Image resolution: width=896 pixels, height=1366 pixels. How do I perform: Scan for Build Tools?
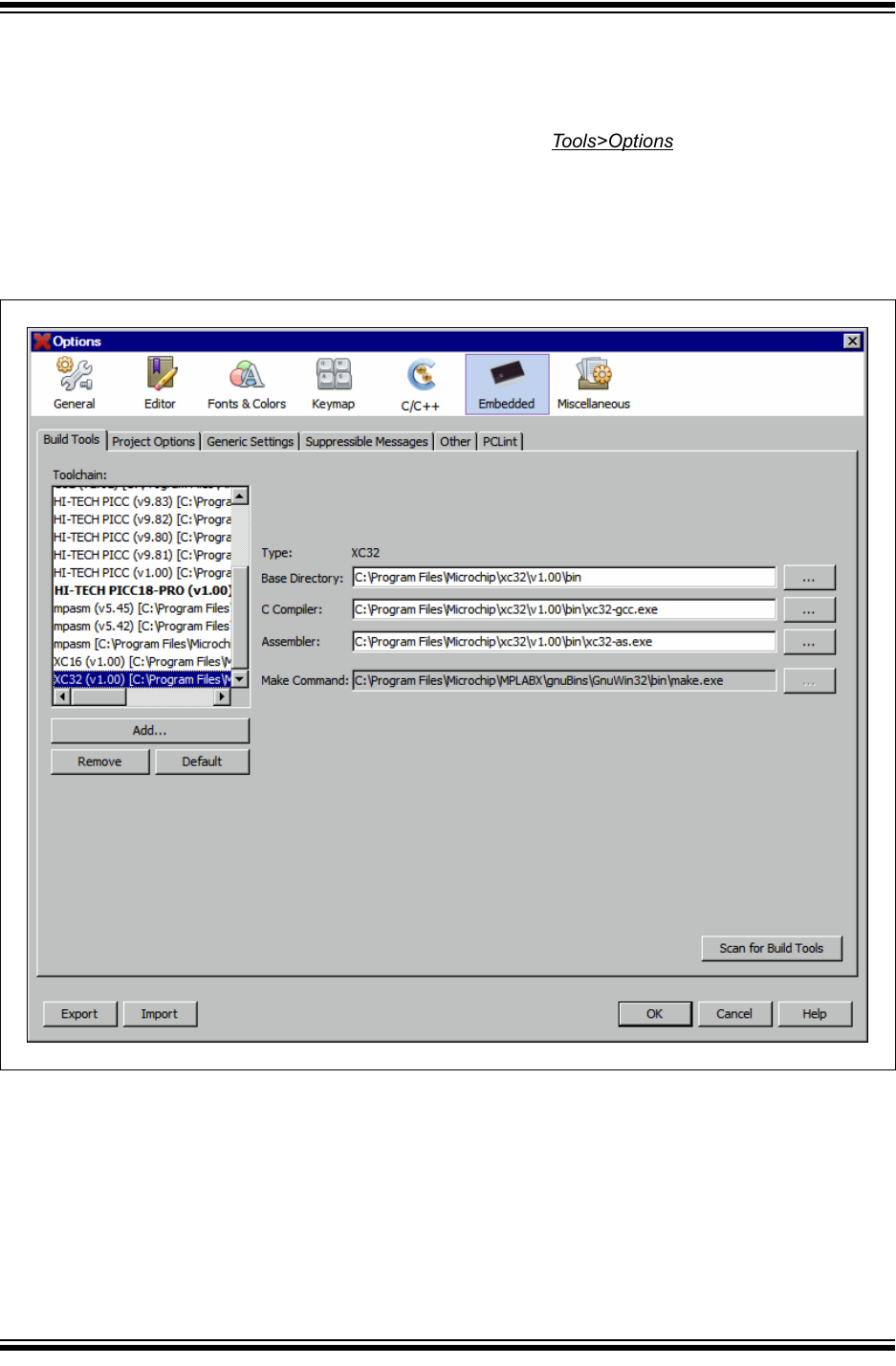(x=771, y=948)
